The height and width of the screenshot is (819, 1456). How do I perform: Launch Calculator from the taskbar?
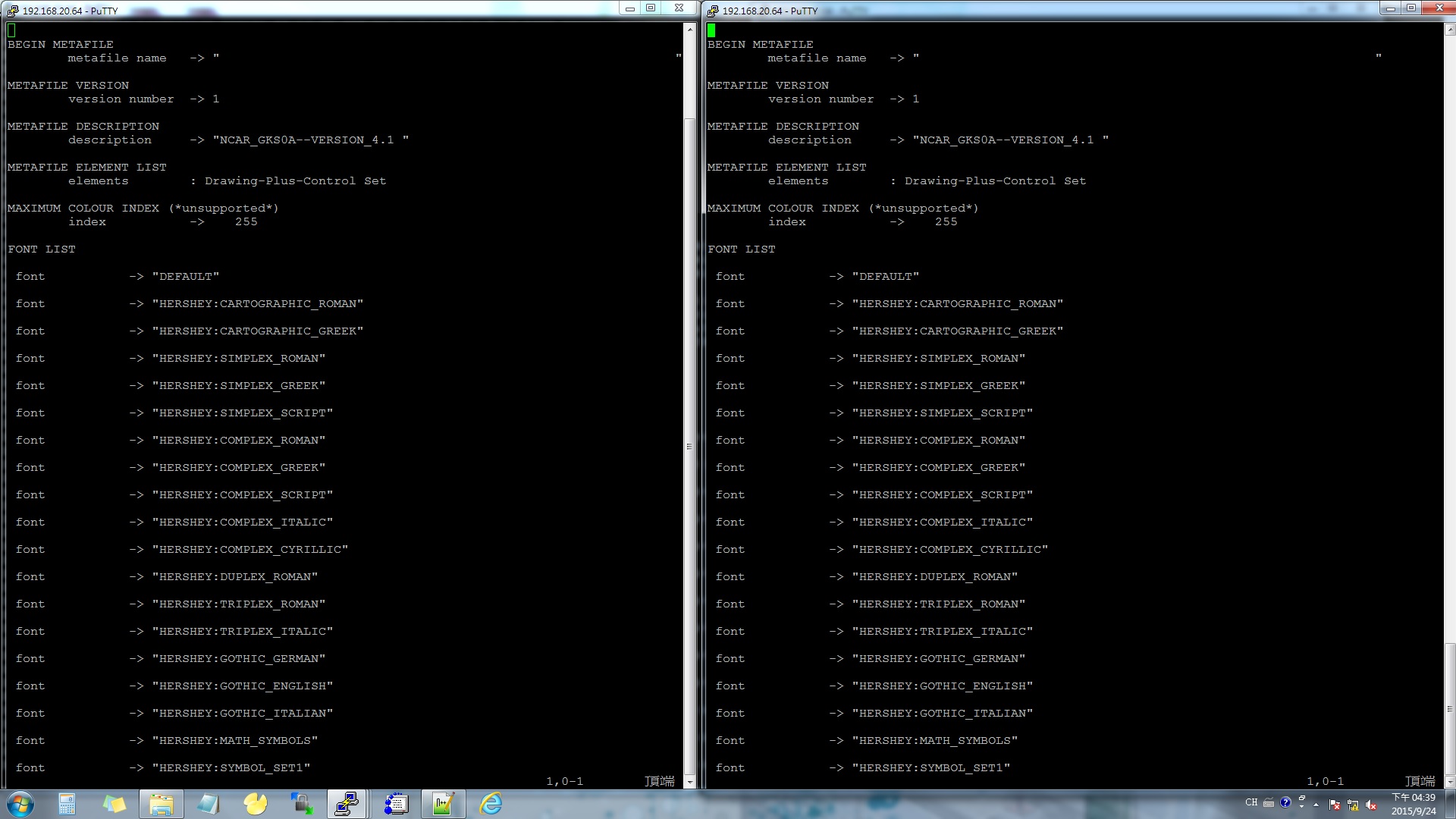pyautogui.click(x=67, y=804)
